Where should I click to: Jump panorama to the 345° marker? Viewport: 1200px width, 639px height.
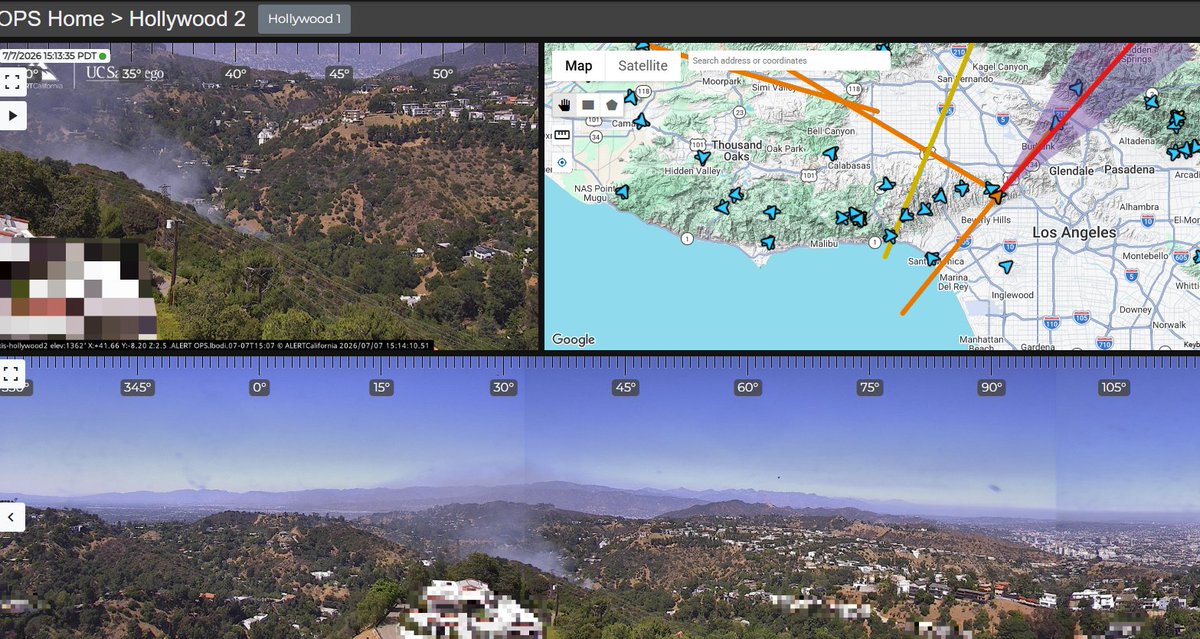(x=137, y=388)
